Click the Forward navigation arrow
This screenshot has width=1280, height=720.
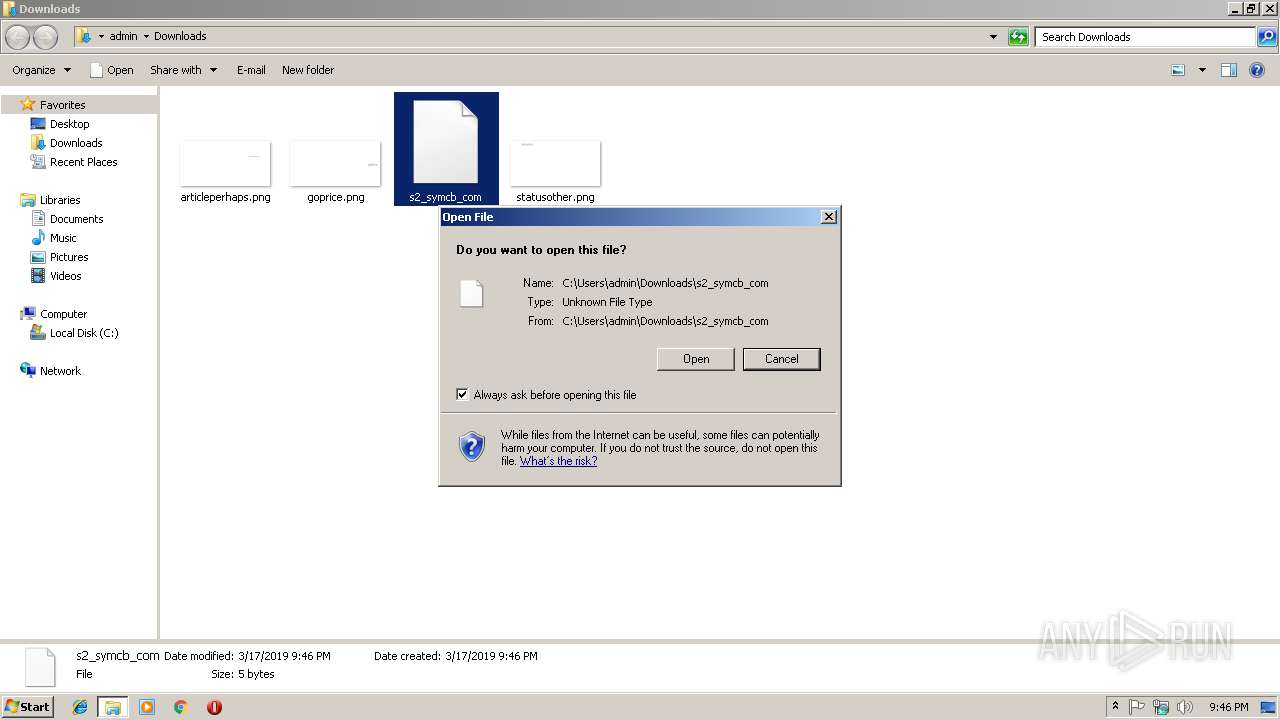pos(46,37)
